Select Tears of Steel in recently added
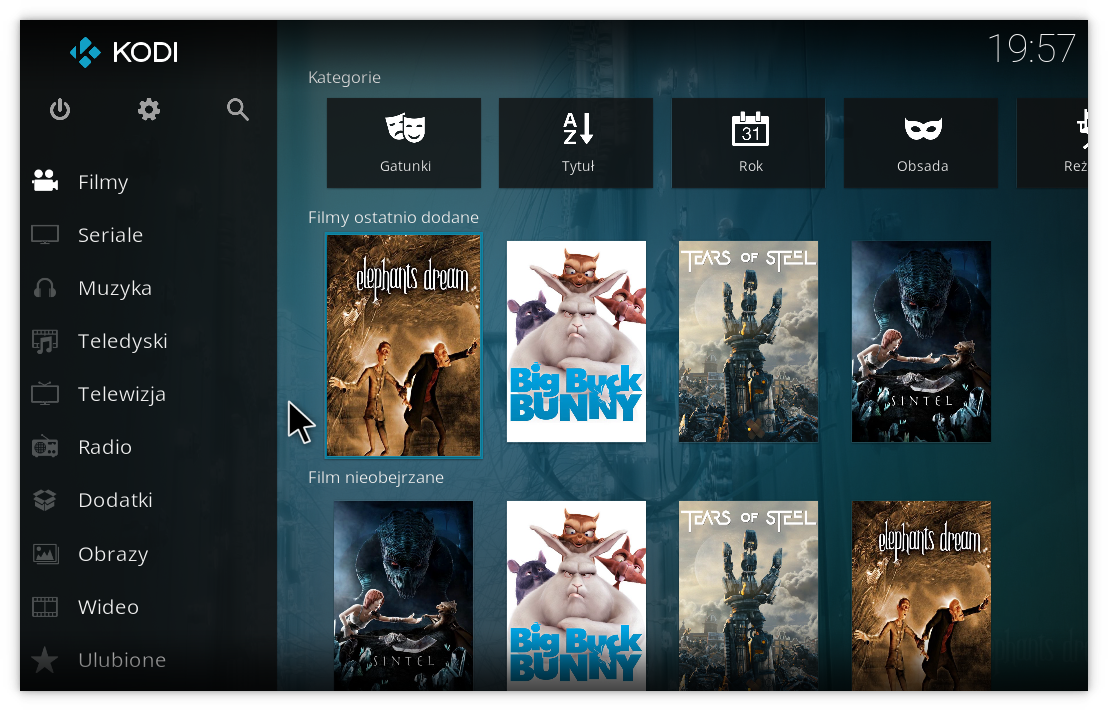Viewport: 1108px width, 711px height. pos(748,341)
